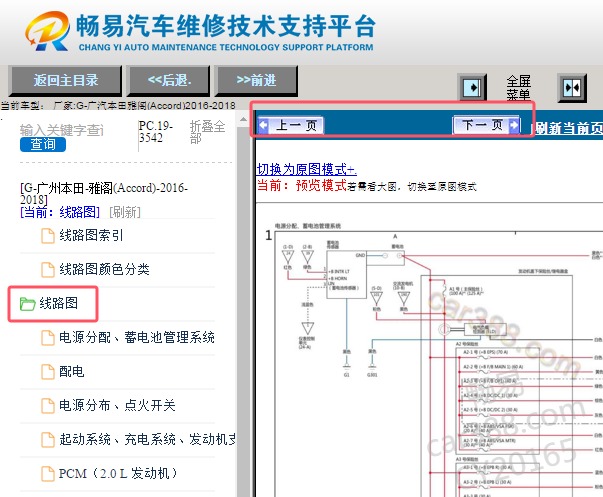
Task: Go back with <<后退 button
Action: tap(169, 80)
